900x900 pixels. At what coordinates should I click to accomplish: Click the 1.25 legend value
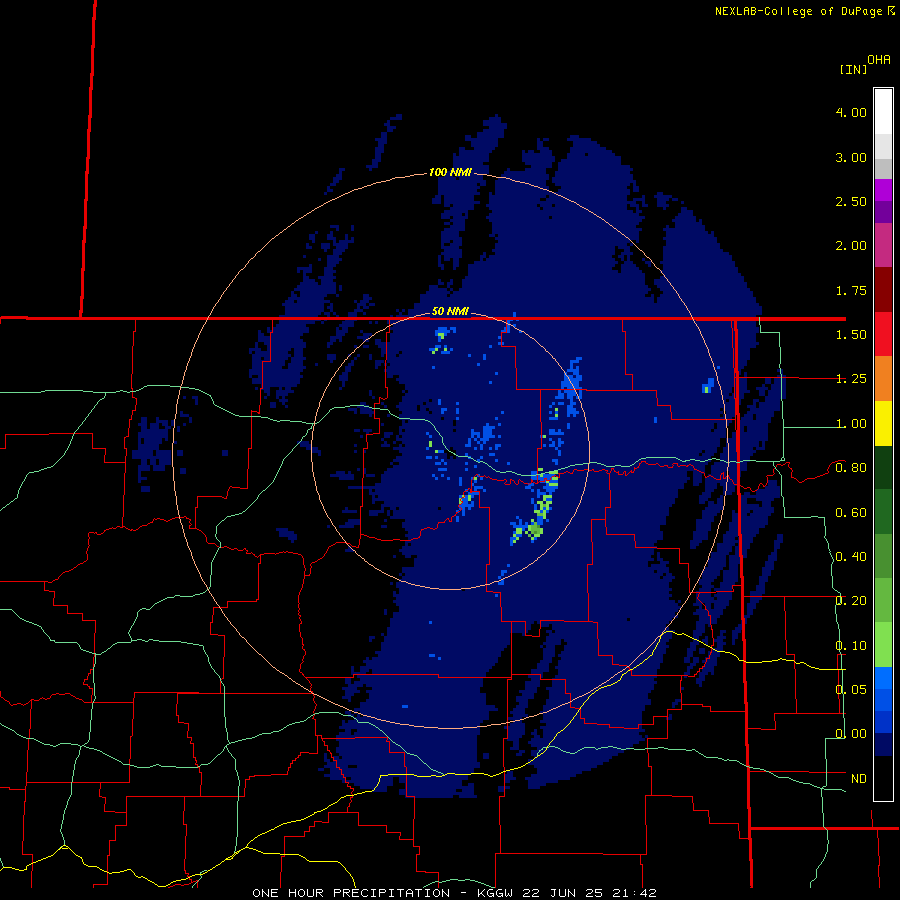[851, 379]
